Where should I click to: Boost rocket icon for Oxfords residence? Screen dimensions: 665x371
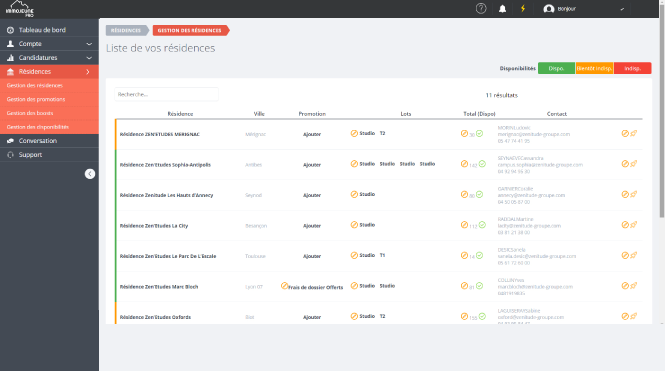pyautogui.click(x=634, y=317)
